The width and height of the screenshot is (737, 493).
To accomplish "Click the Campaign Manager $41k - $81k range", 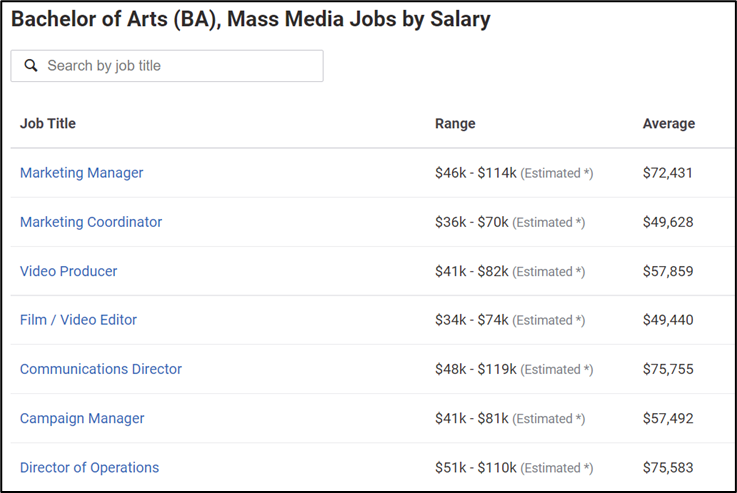I will click(471, 418).
